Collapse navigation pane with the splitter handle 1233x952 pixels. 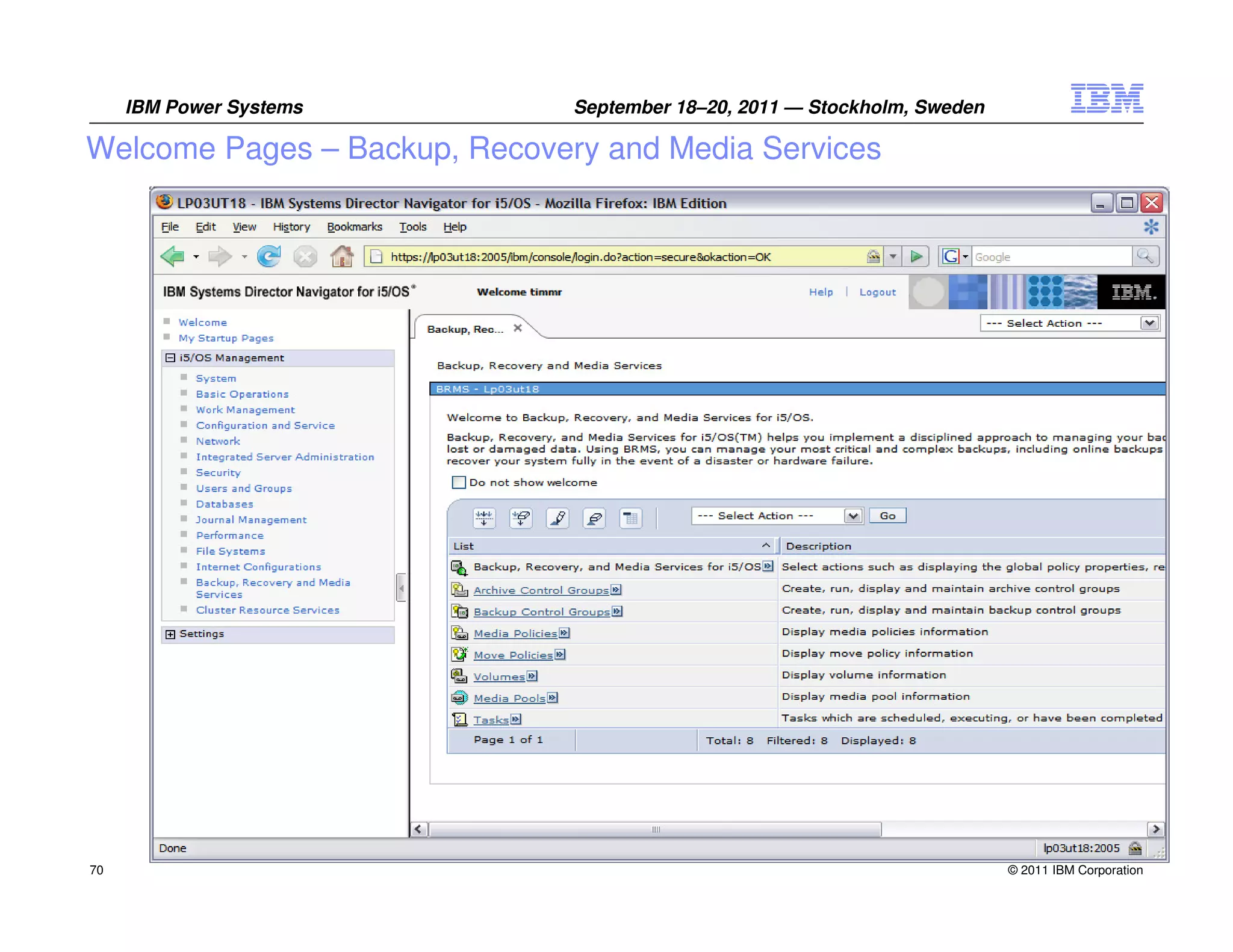coord(401,588)
